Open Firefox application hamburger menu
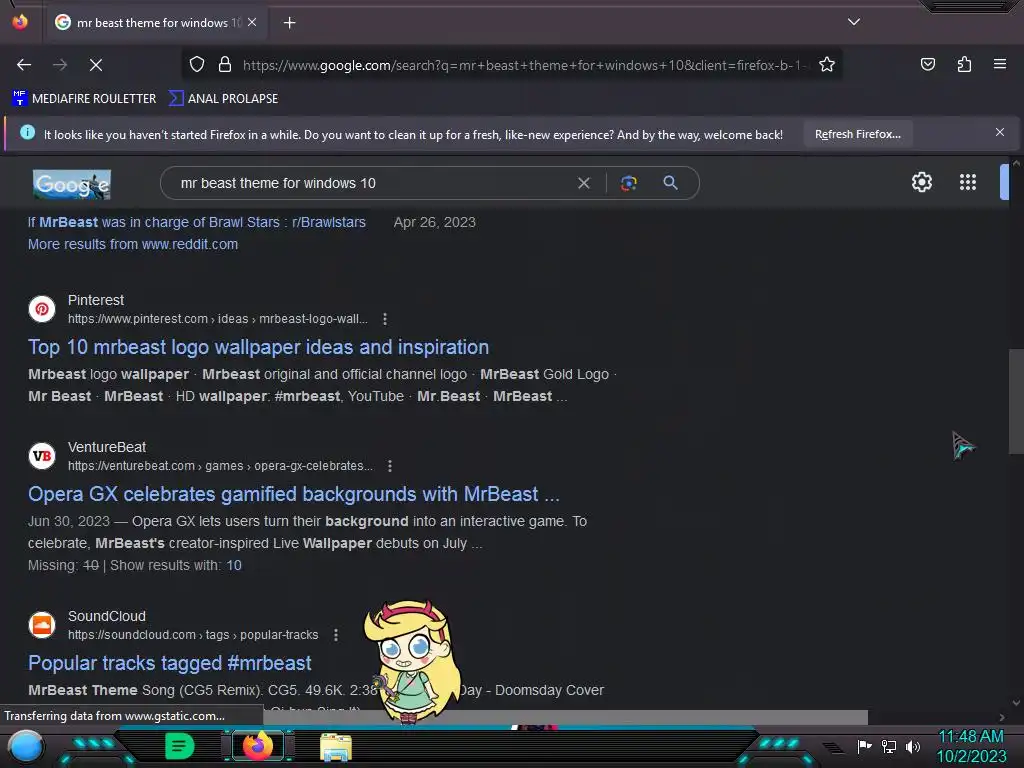 999,64
